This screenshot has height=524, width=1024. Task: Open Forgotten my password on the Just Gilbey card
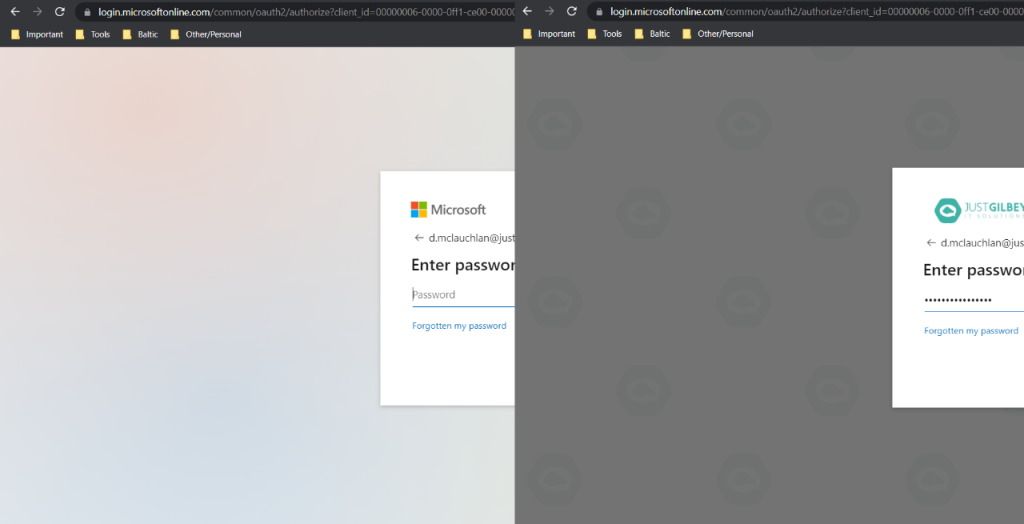point(971,331)
